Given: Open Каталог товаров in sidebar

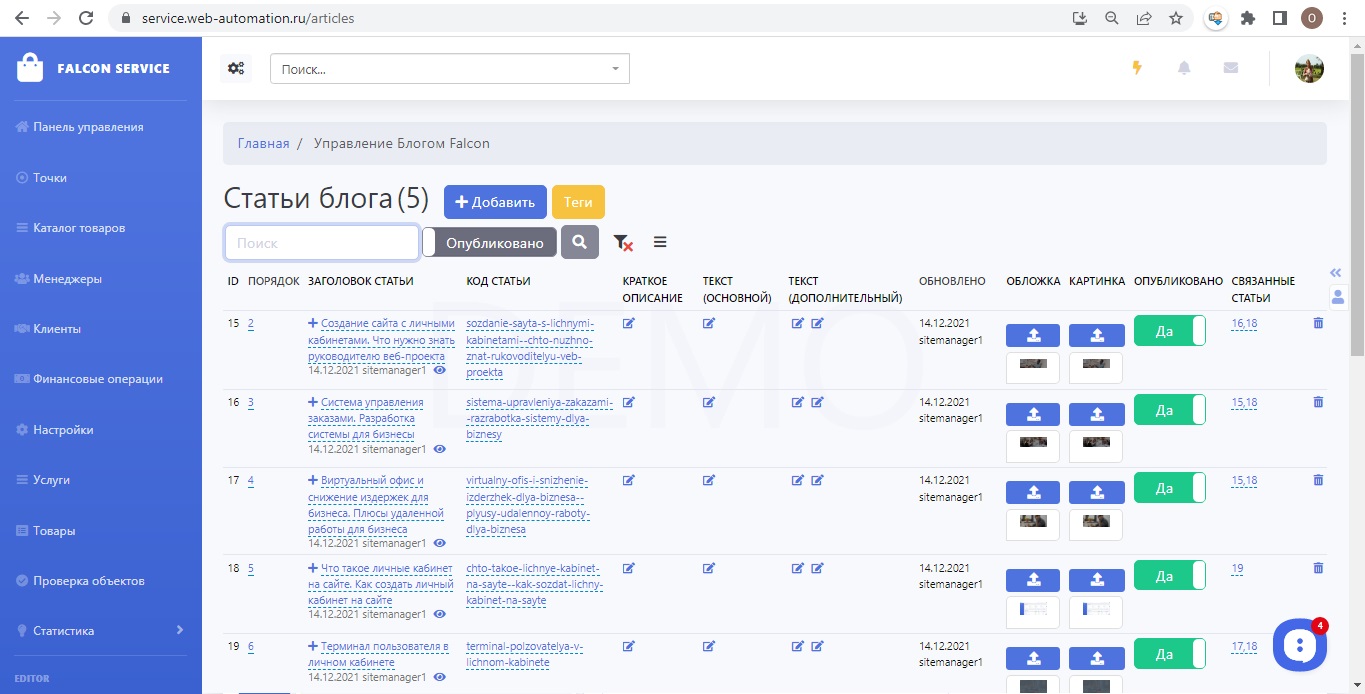Looking at the screenshot, I should point(79,228).
